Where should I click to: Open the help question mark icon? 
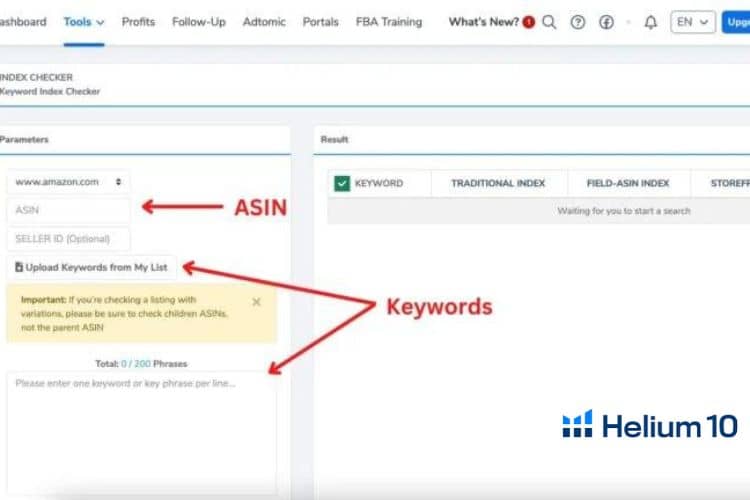pyautogui.click(x=578, y=22)
